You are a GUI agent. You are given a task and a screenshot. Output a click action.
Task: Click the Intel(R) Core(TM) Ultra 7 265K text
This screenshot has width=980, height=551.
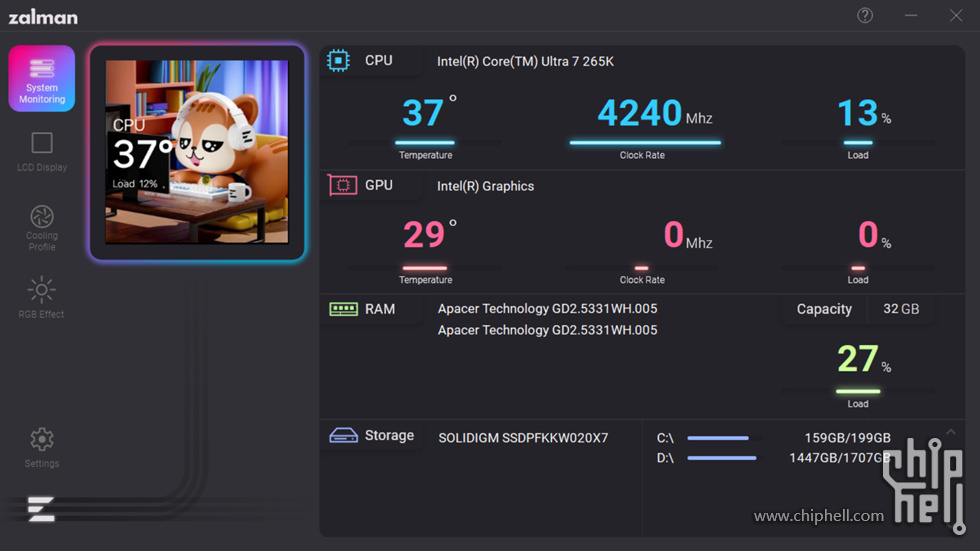(525, 61)
